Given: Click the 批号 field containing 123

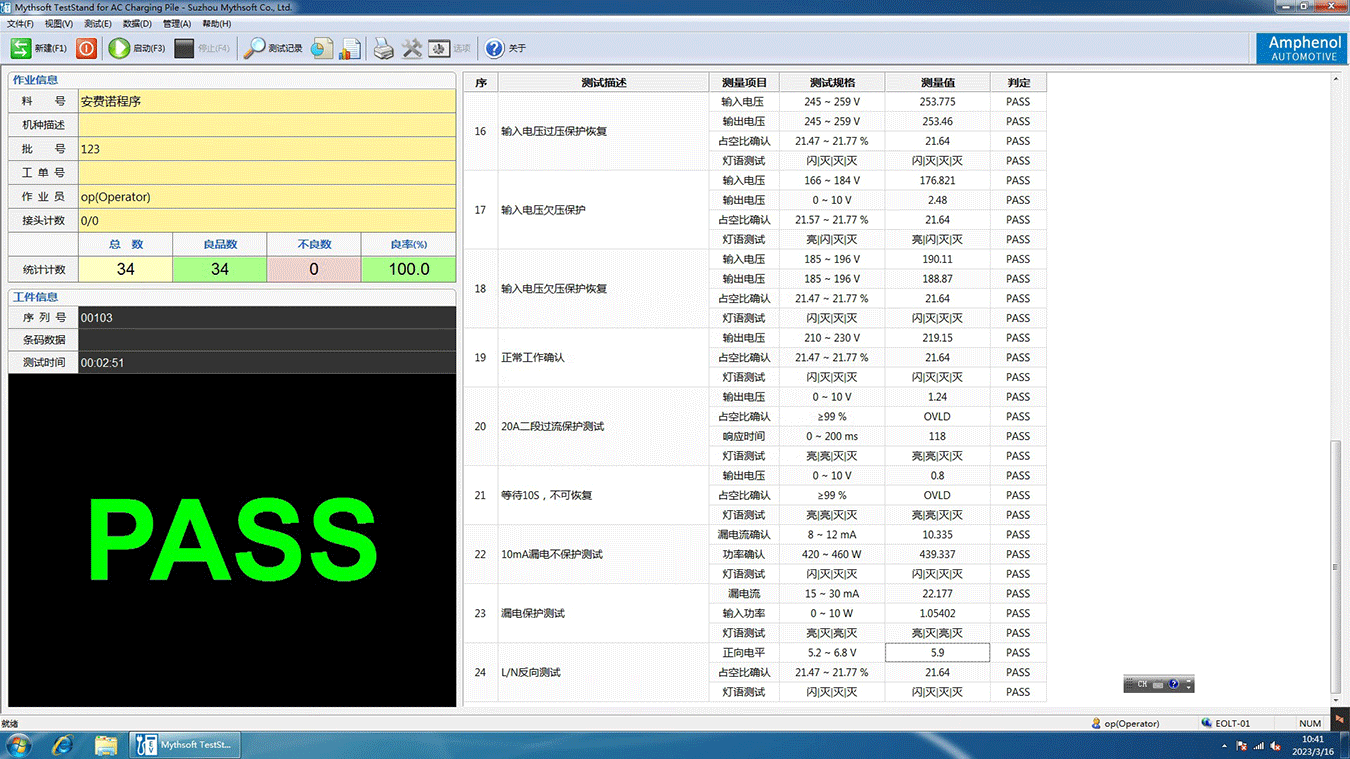Looking at the screenshot, I should pos(266,149).
